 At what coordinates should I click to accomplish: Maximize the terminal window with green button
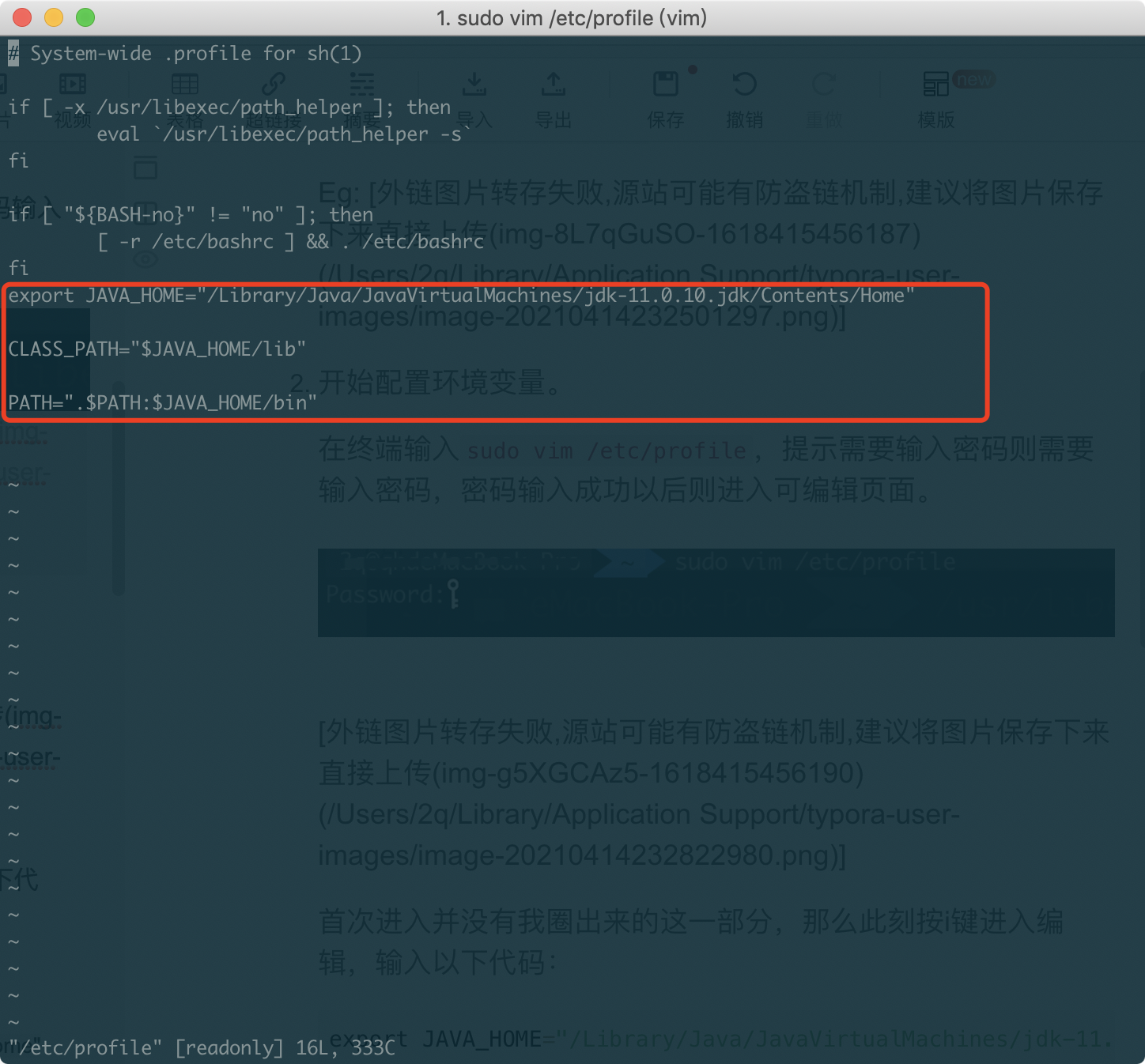(85, 17)
